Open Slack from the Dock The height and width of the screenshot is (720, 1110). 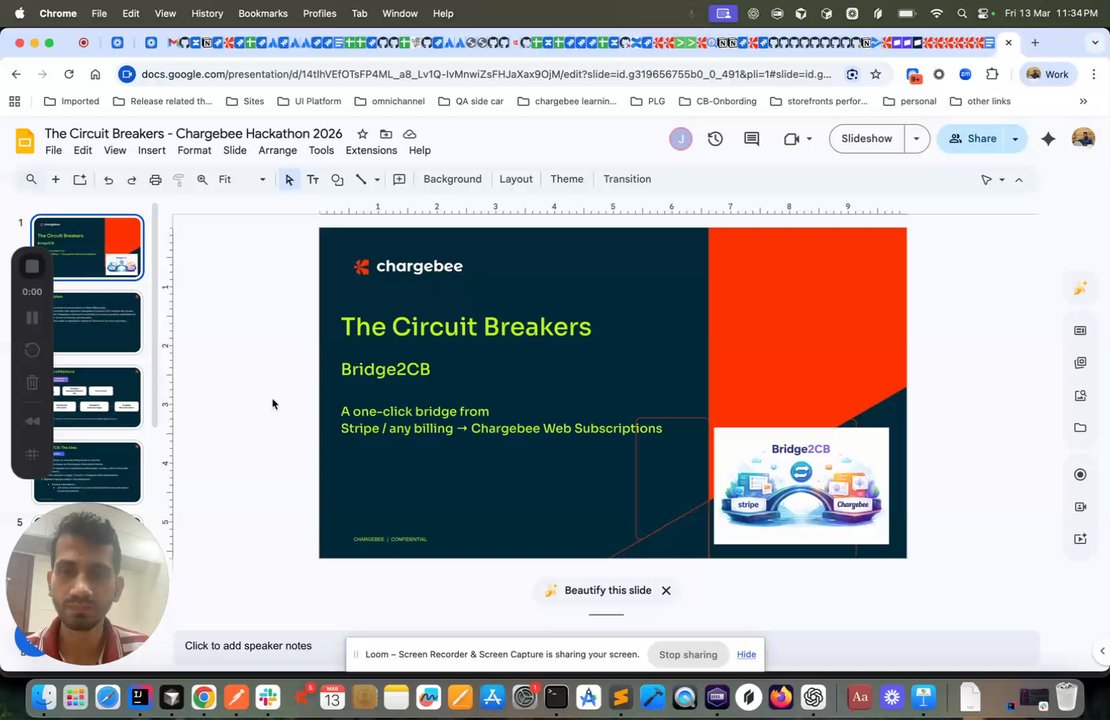(268, 697)
